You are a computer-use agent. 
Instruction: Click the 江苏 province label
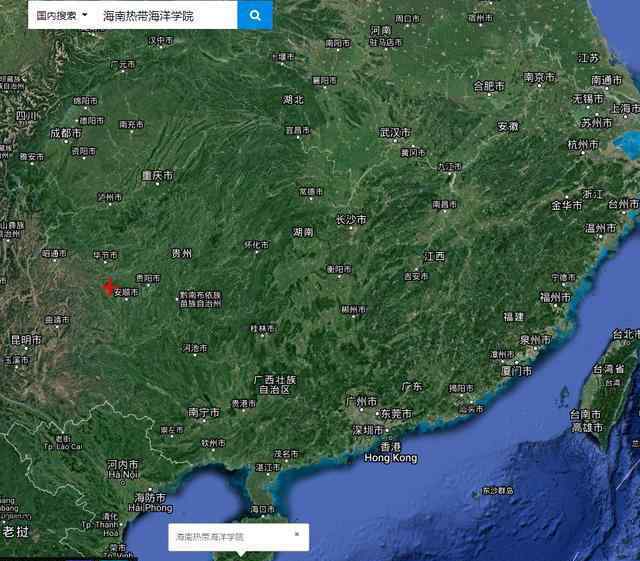click(x=588, y=58)
